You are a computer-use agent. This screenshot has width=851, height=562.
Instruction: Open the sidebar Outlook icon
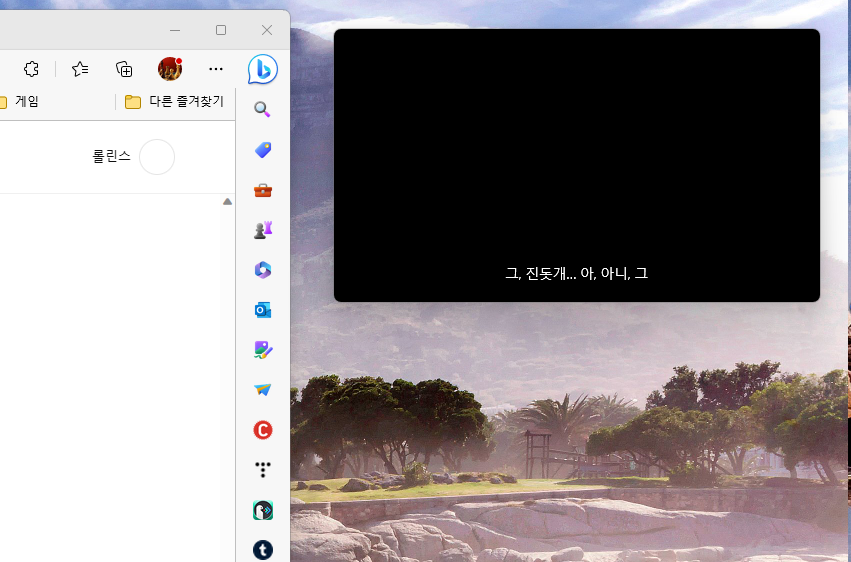[x=263, y=310]
